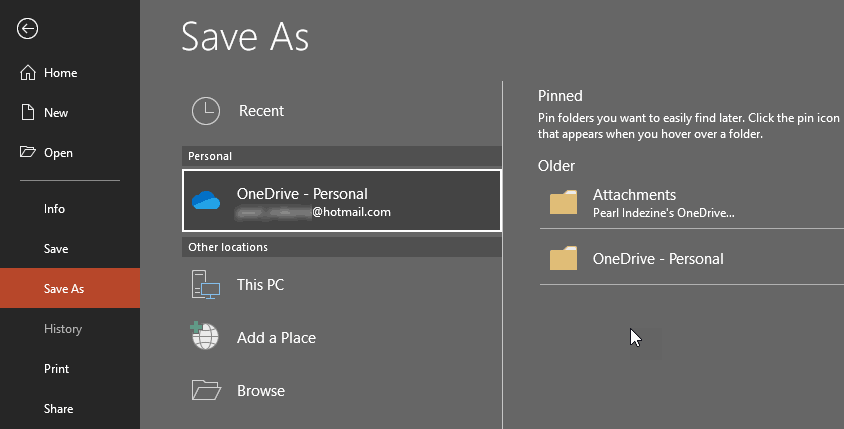Image resolution: width=844 pixels, height=429 pixels.
Task: Click Browse to pick a folder
Action: [342, 390]
